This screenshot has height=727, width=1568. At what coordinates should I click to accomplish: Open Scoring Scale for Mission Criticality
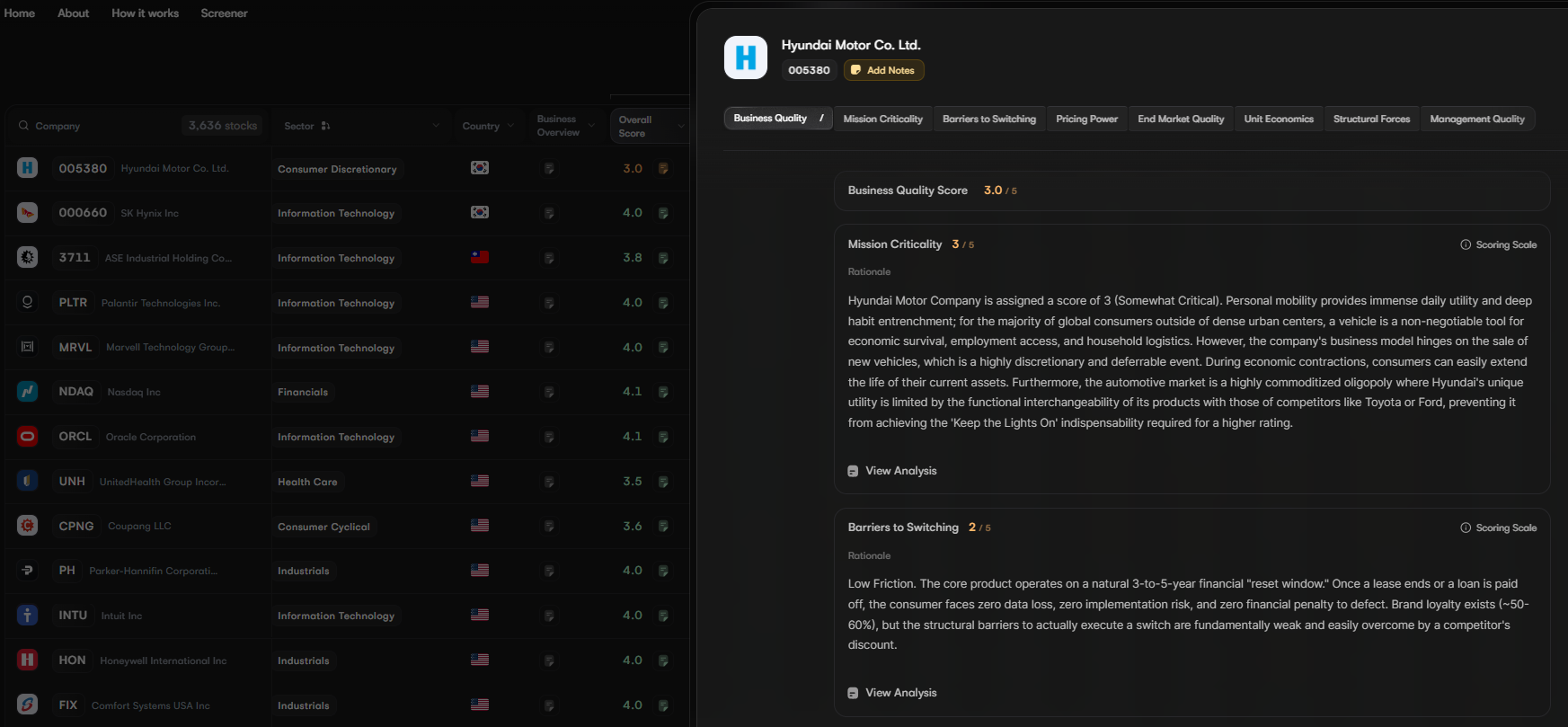(x=1498, y=244)
